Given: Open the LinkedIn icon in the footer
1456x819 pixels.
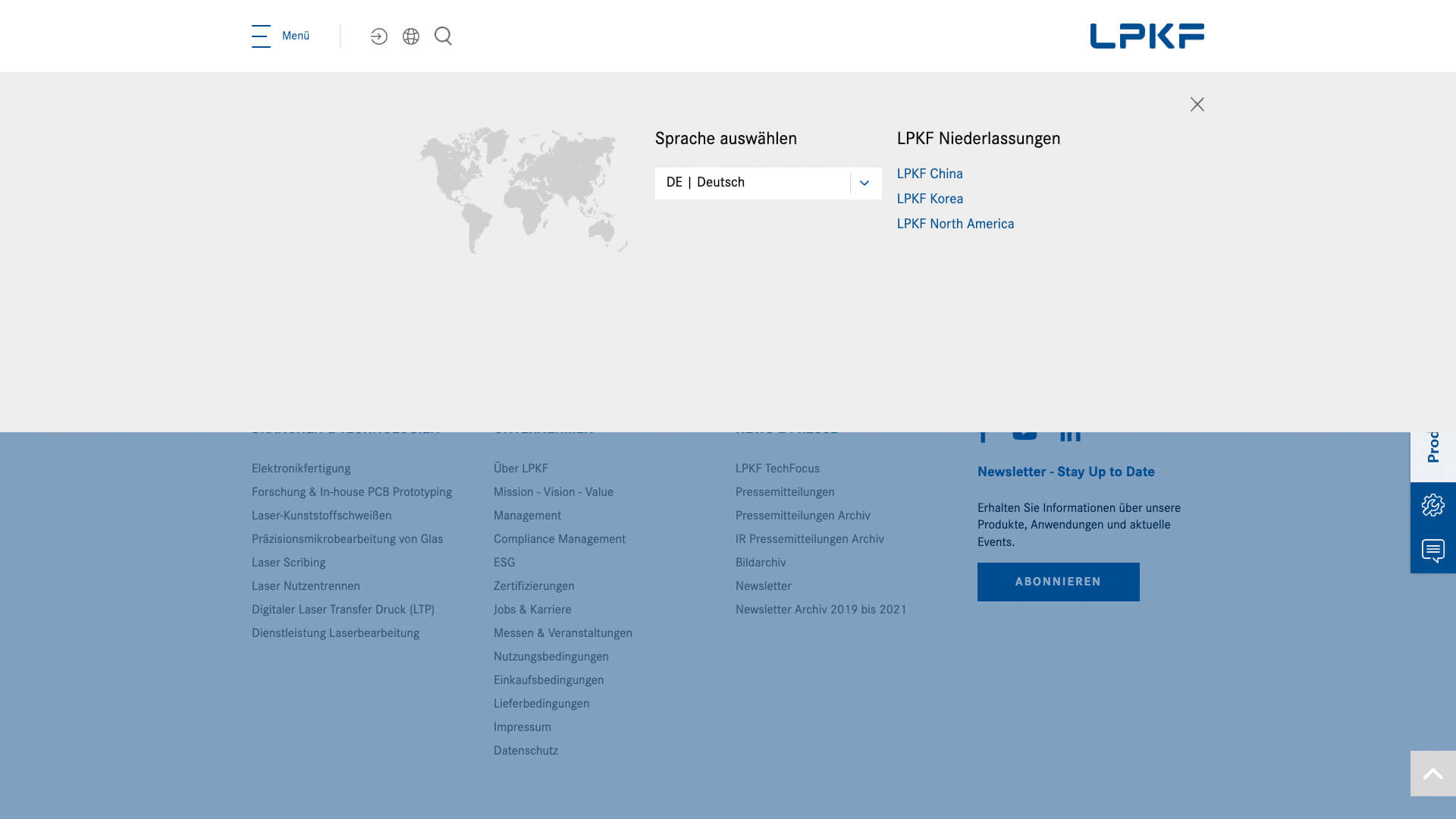Looking at the screenshot, I should 1069,431.
